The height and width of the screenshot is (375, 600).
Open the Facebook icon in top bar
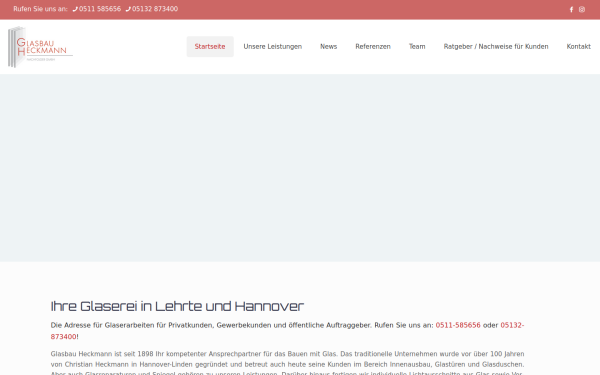(x=571, y=9)
